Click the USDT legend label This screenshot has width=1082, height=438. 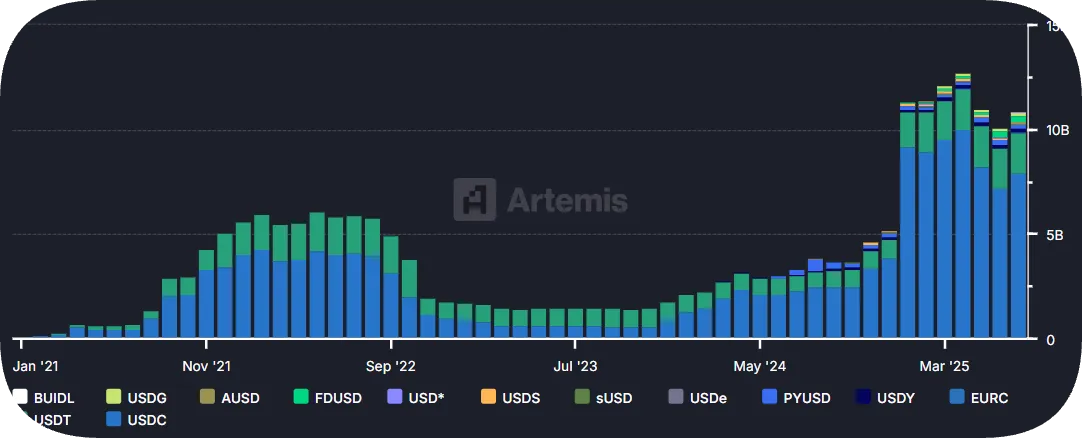[x=54, y=419]
